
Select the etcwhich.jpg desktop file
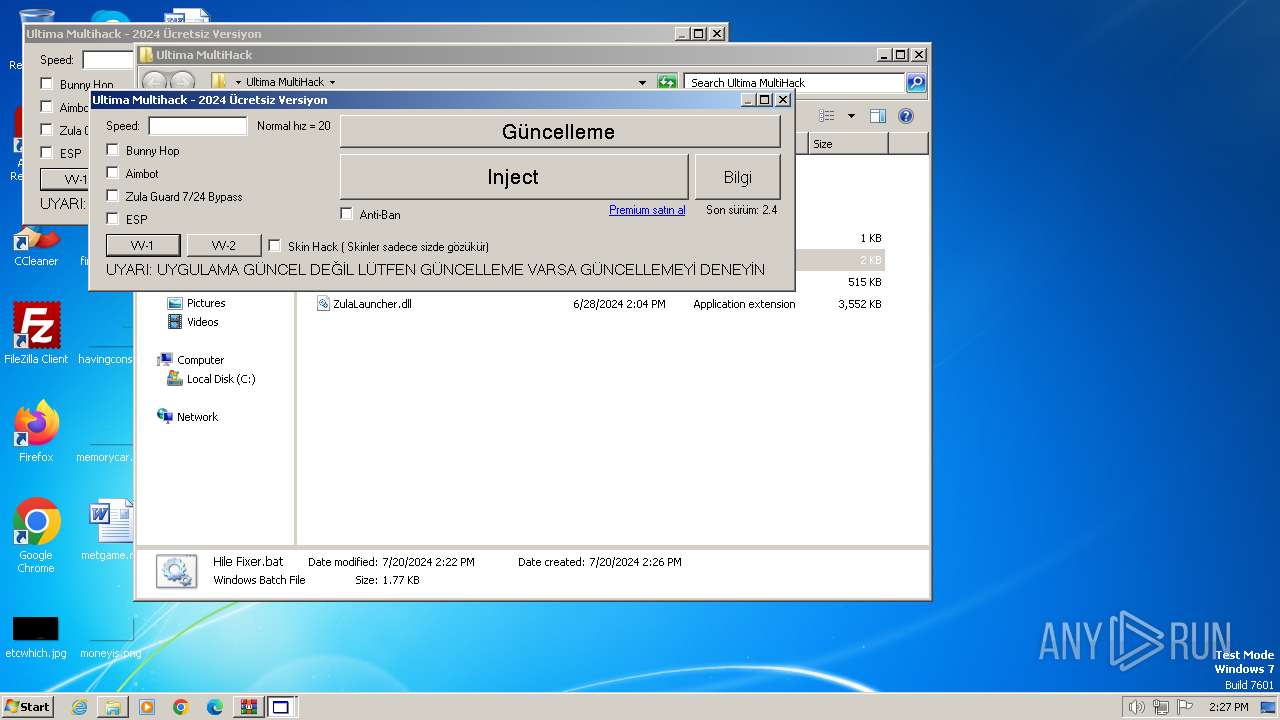point(36,637)
